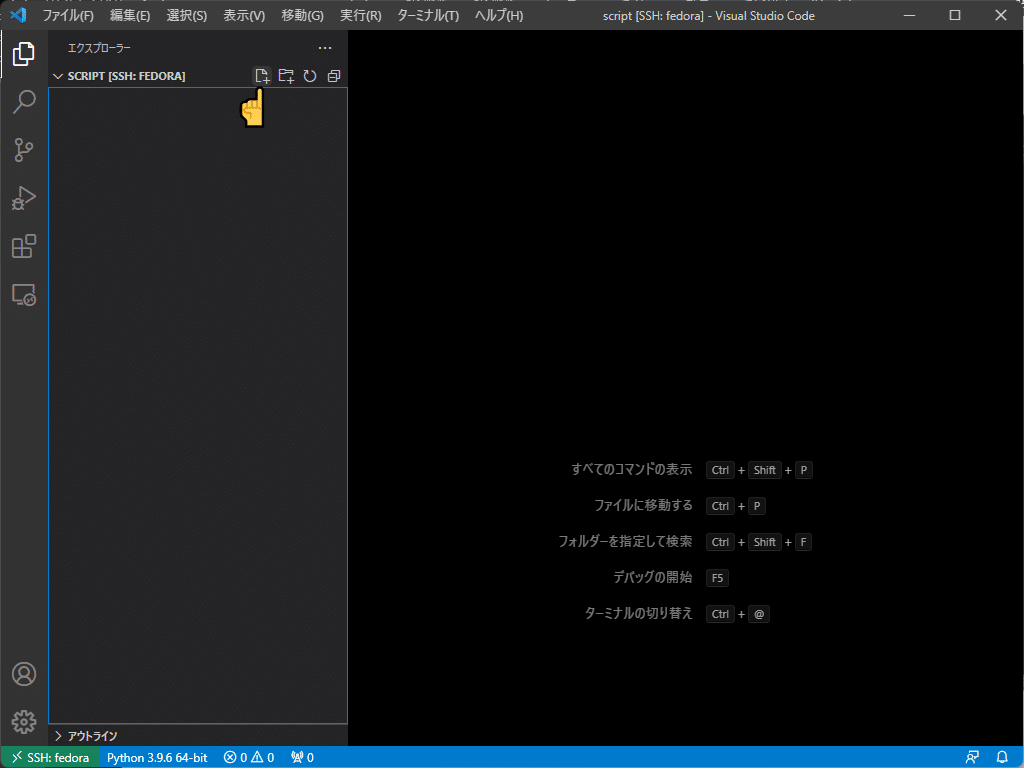Collapse all folders in explorer
The width and height of the screenshot is (1024, 768).
pyautogui.click(x=334, y=76)
